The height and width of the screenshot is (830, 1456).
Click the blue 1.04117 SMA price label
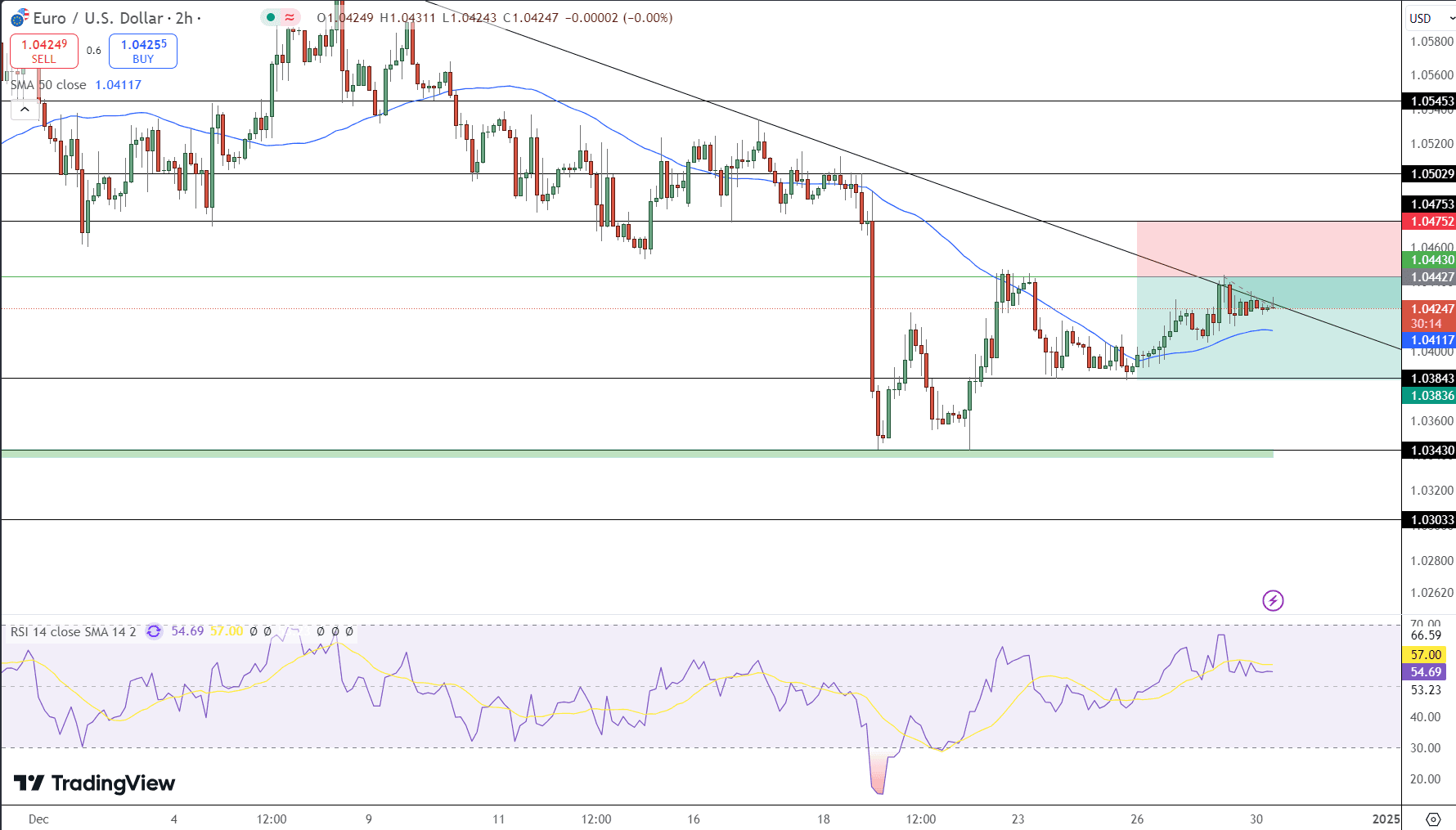[x=1429, y=340]
